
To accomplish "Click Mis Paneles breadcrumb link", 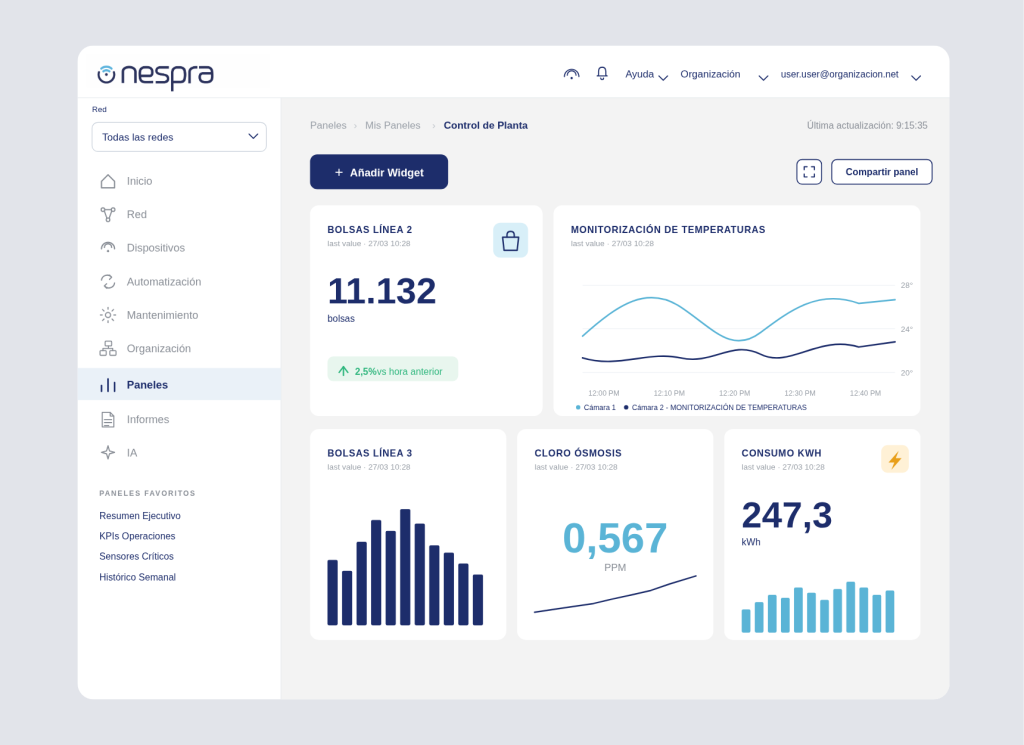I will [392, 125].
